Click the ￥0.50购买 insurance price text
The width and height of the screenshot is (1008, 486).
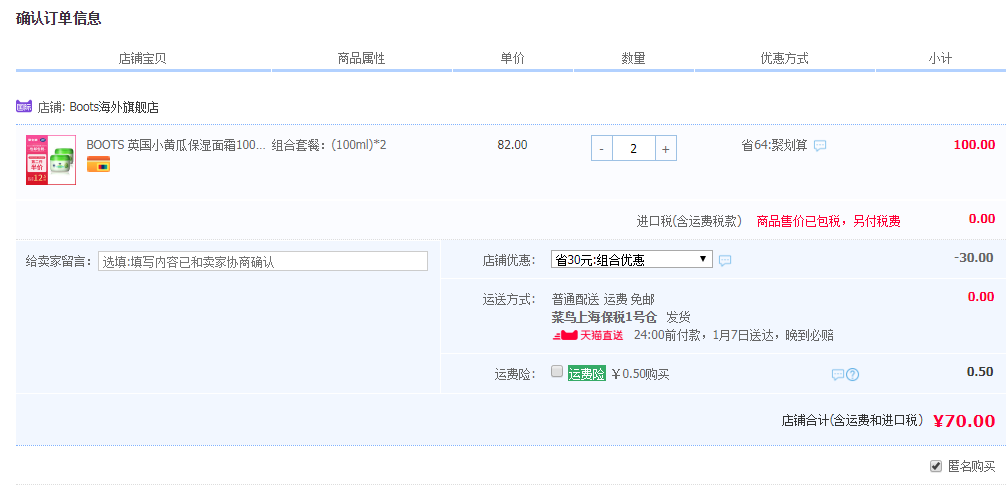coord(640,374)
